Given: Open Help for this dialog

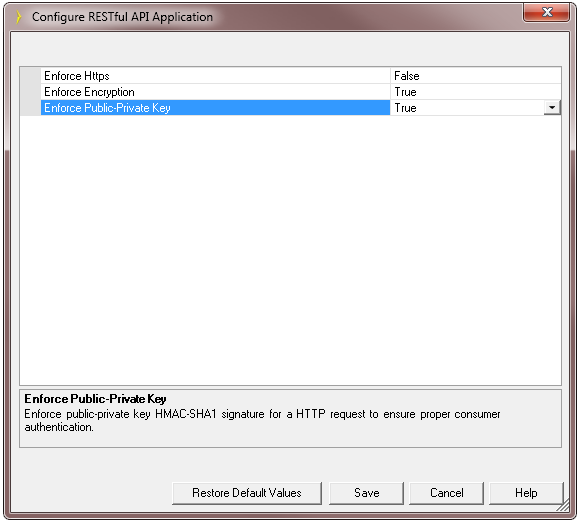Looking at the screenshot, I should coord(526,493).
